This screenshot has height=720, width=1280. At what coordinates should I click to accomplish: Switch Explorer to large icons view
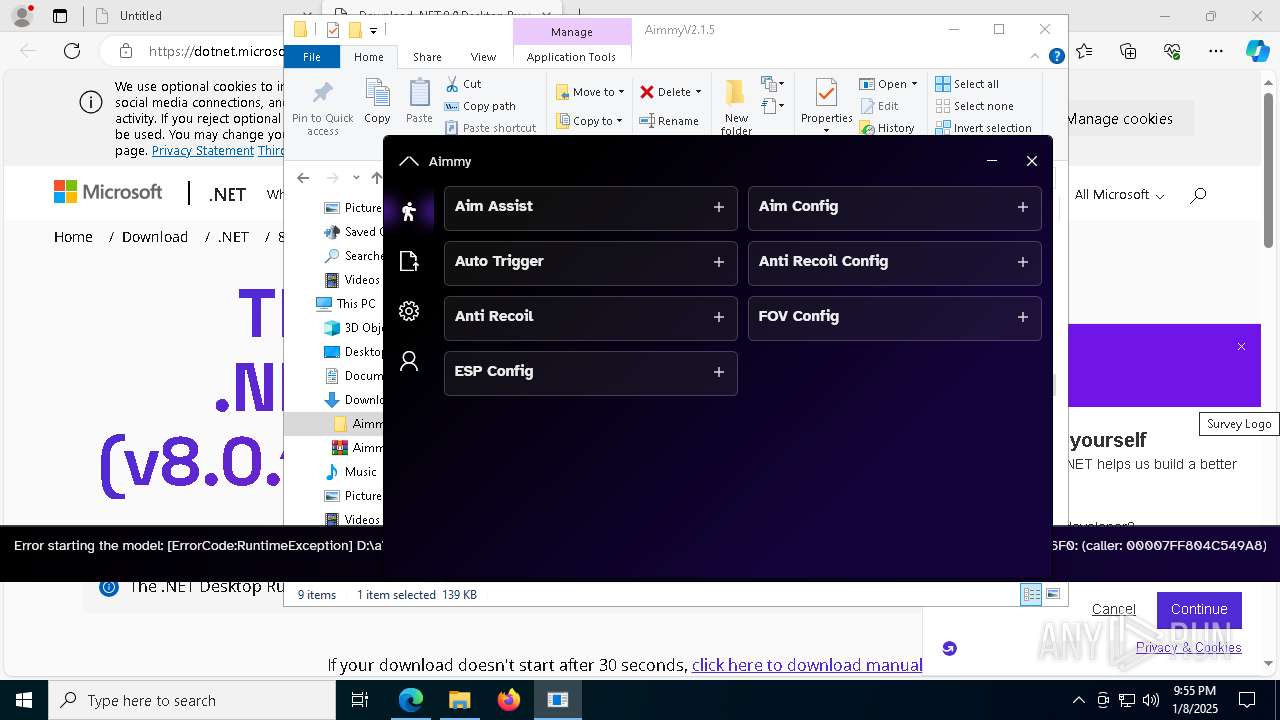click(1052, 594)
